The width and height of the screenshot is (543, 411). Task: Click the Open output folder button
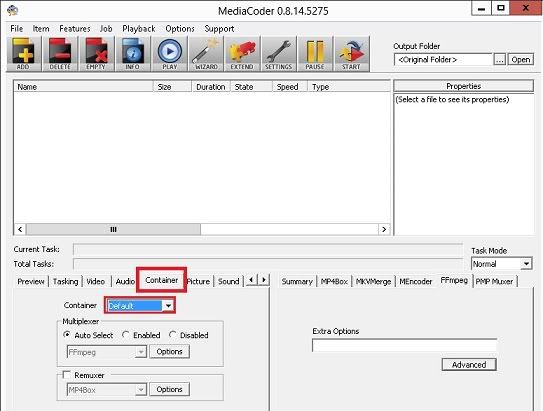(x=520, y=60)
